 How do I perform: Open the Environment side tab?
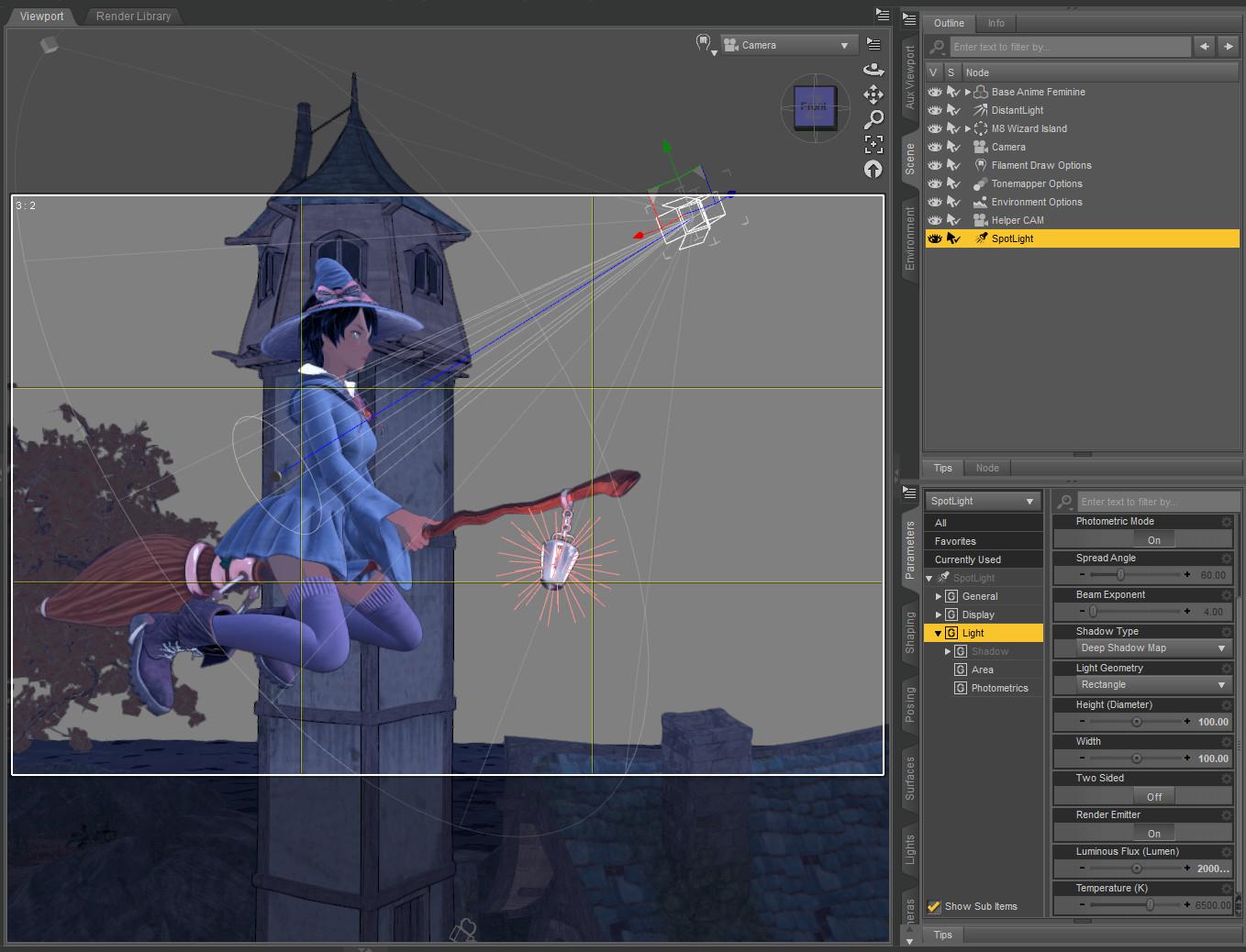[x=910, y=238]
